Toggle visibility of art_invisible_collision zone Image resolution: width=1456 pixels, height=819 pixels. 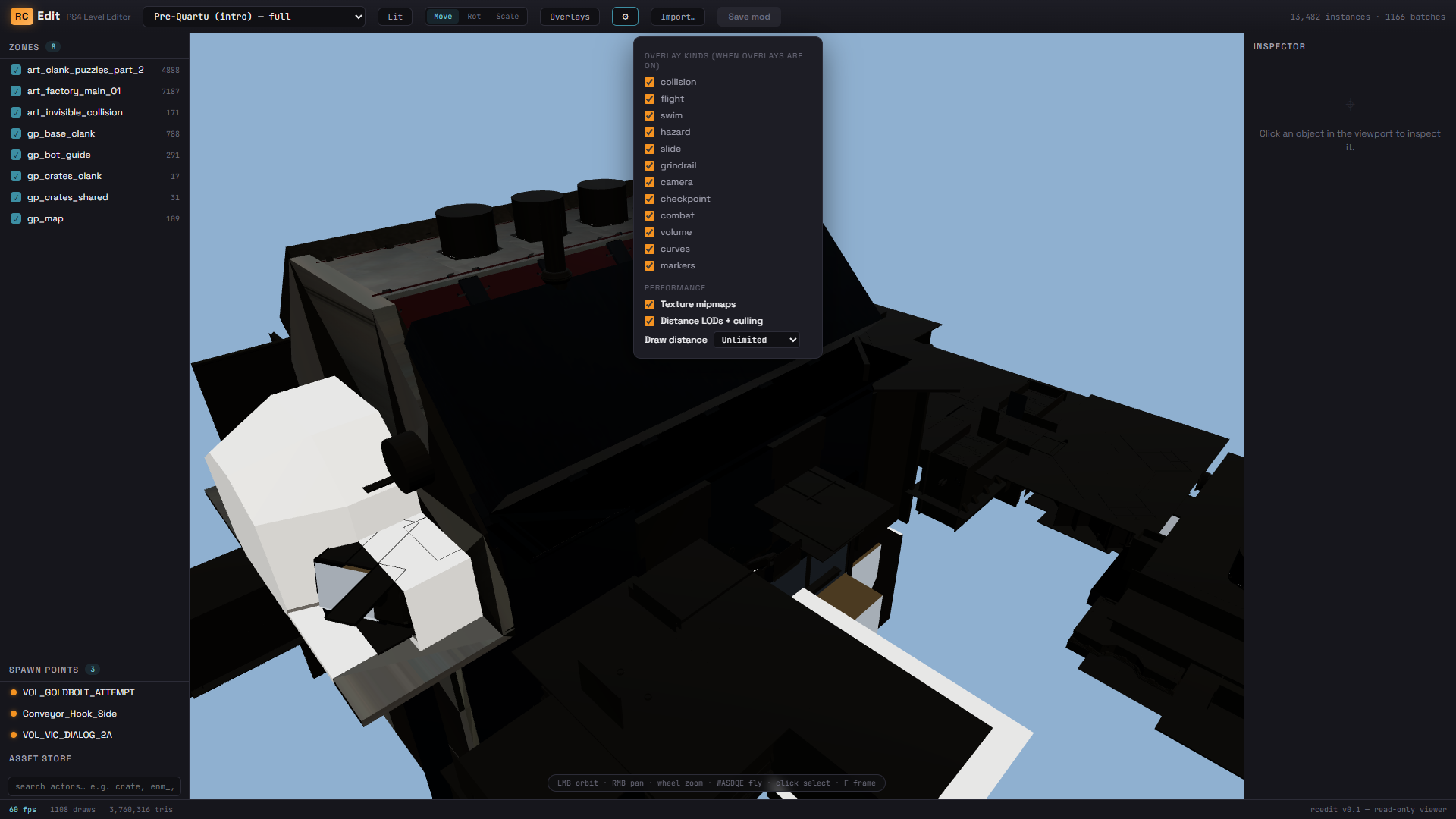tap(16, 112)
